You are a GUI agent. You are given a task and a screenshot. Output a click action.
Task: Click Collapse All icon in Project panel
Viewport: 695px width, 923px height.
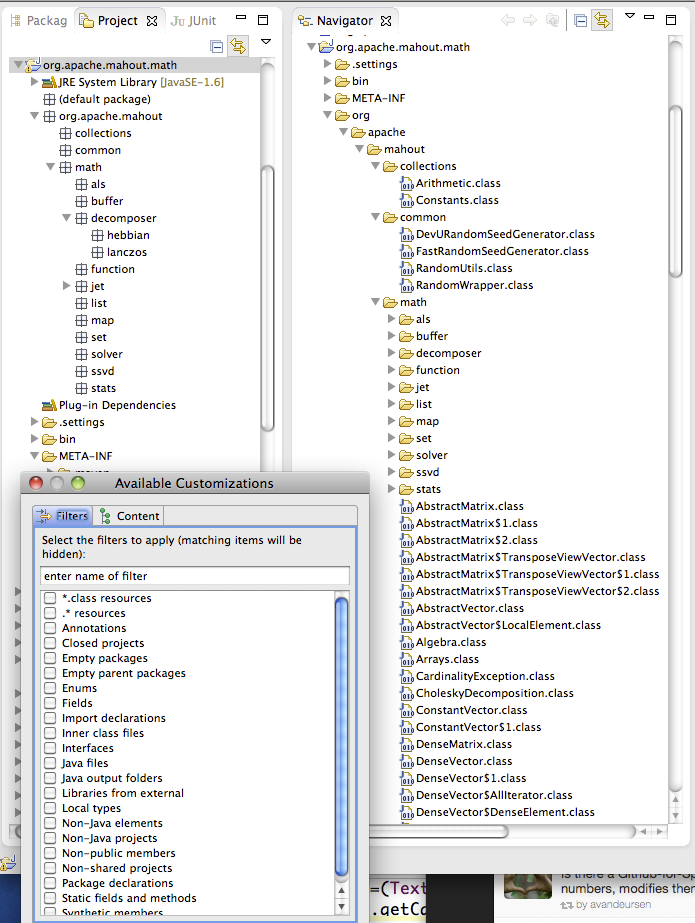click(x=217, y=46)
